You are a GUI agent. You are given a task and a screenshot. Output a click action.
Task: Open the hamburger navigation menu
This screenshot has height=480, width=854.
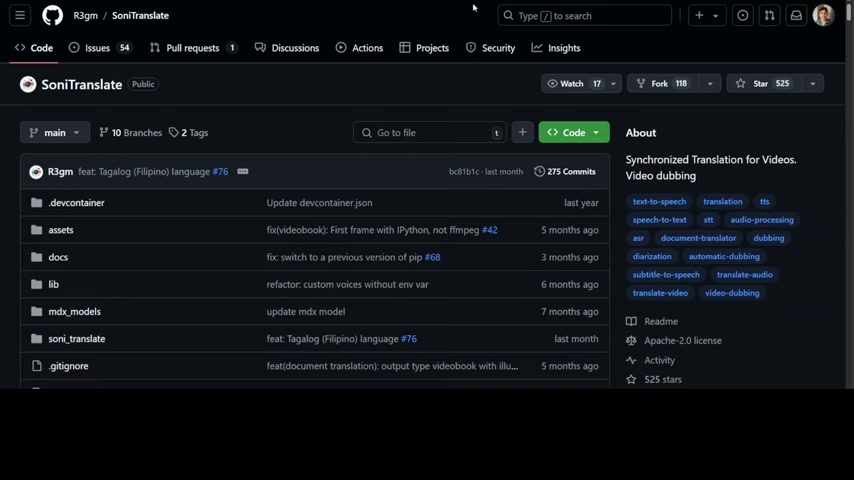pyautogui.click(x=20, y=15)
